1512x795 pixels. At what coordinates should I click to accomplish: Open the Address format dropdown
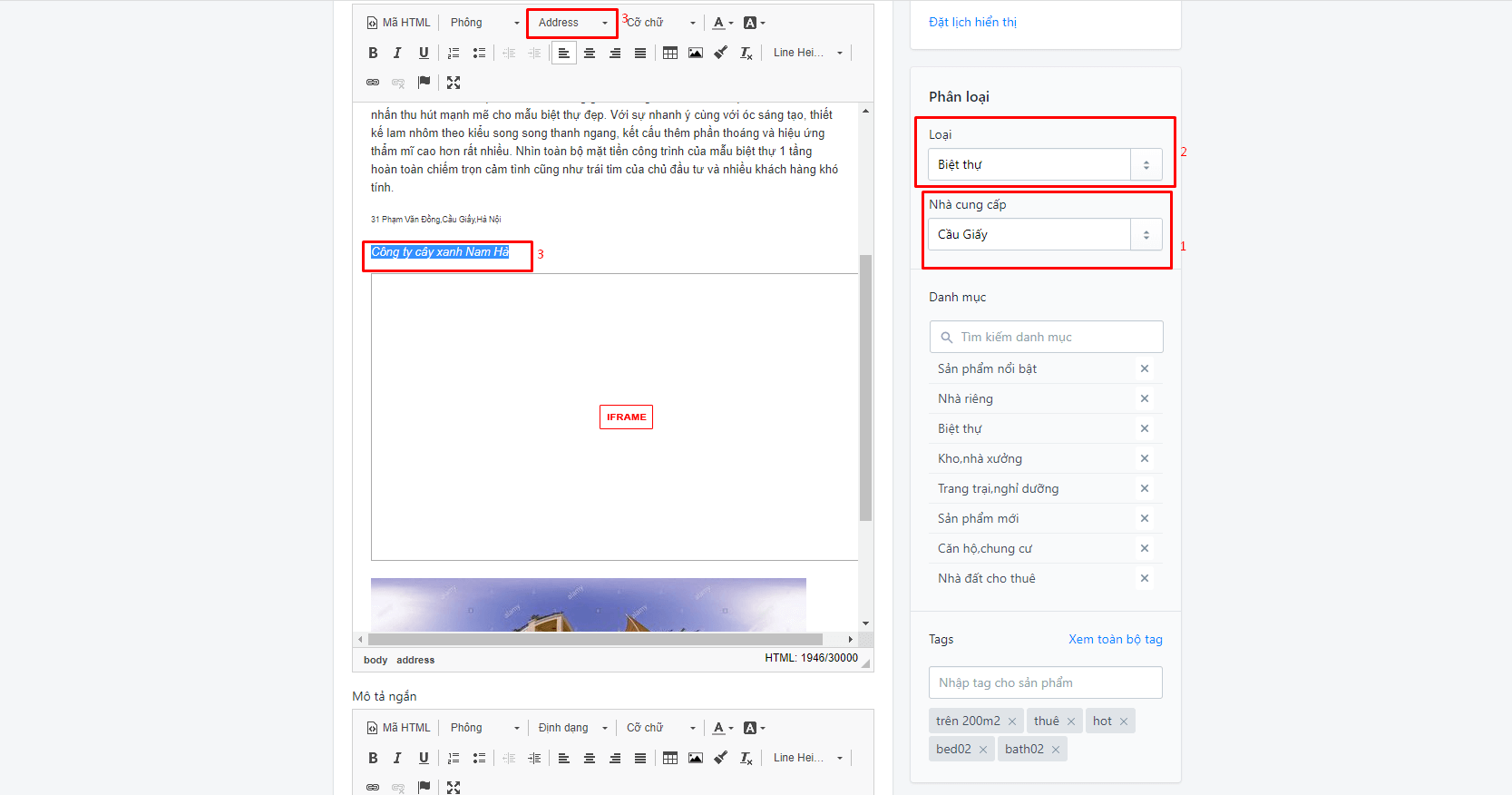click(x=572, y=23)
